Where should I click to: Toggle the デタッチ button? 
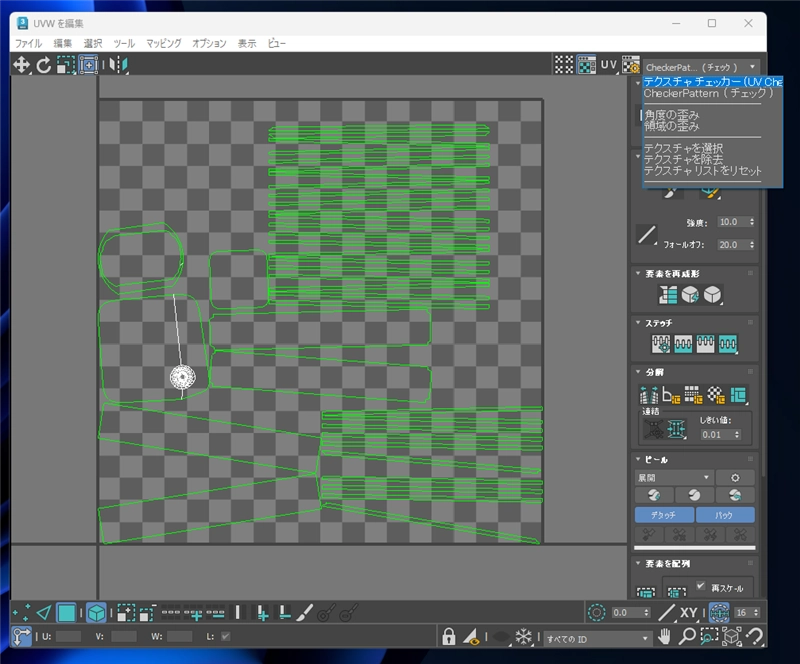coord(663,515)
